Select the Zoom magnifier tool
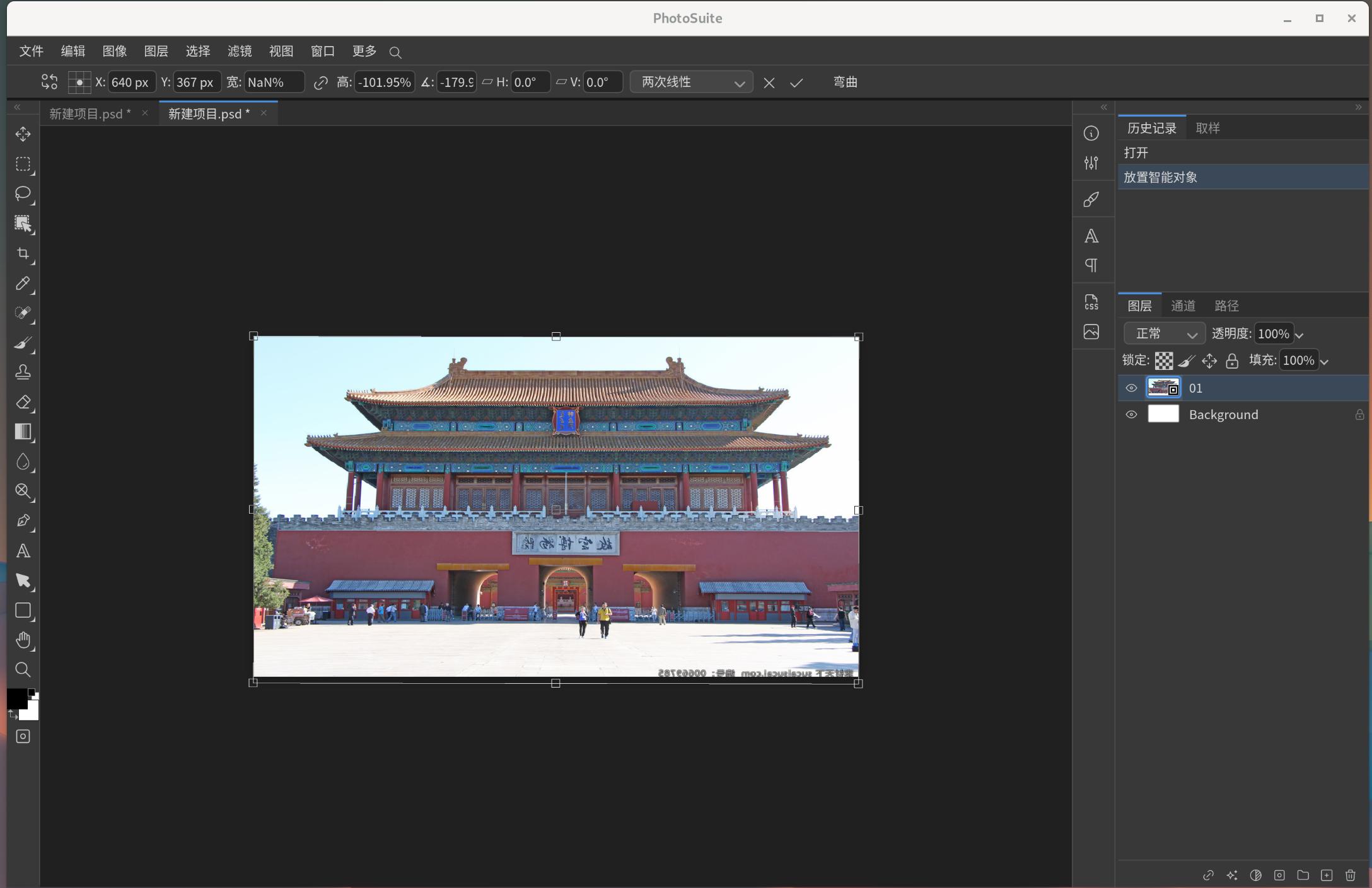Screen dimensions: 1372x888 23,669
